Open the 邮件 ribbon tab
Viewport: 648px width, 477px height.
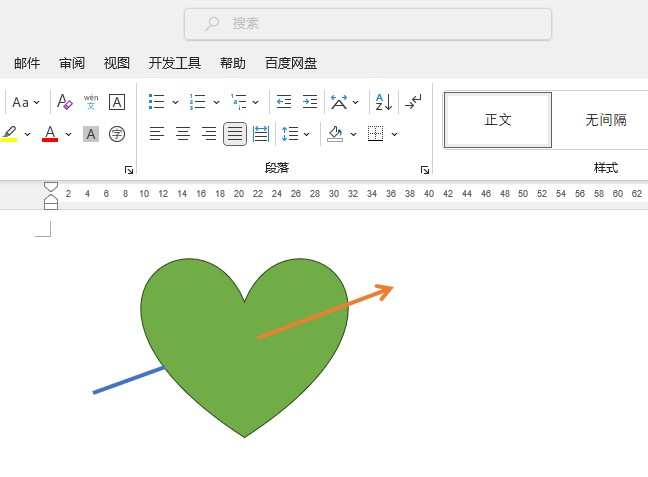27,63
